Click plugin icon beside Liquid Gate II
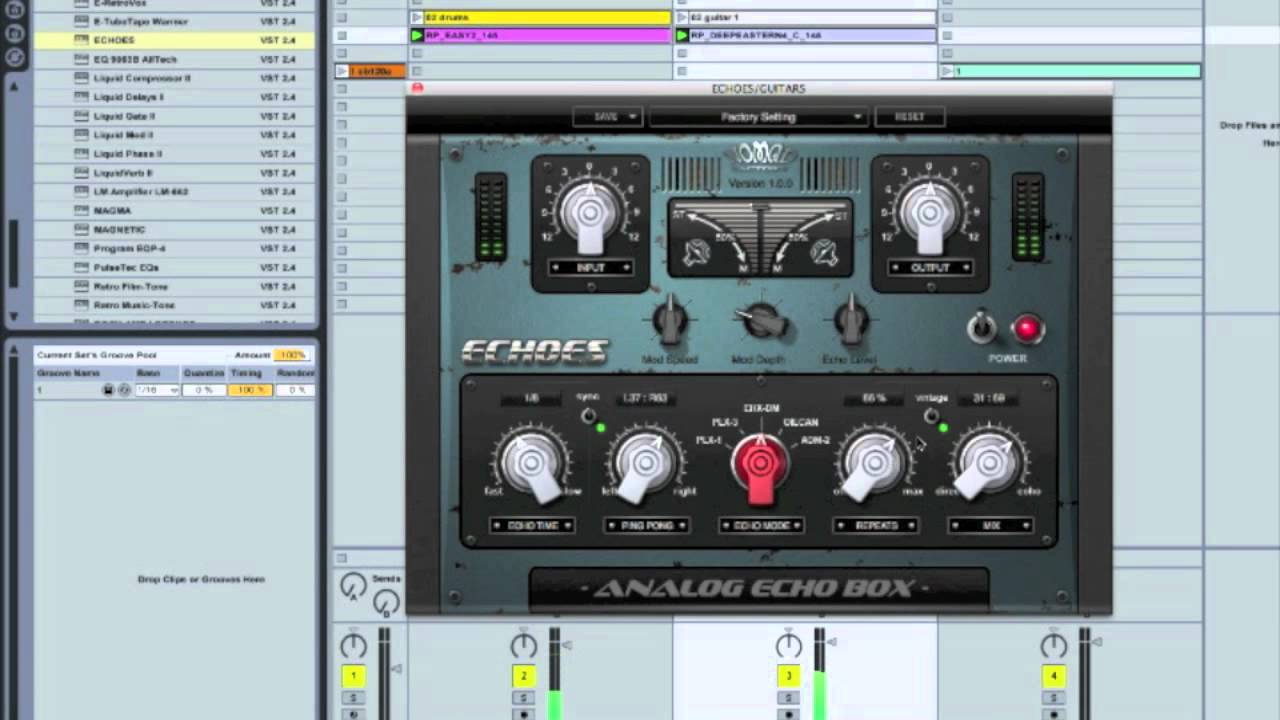Image resolution: width=1280 pixels, height=720 pixels. 82,116
